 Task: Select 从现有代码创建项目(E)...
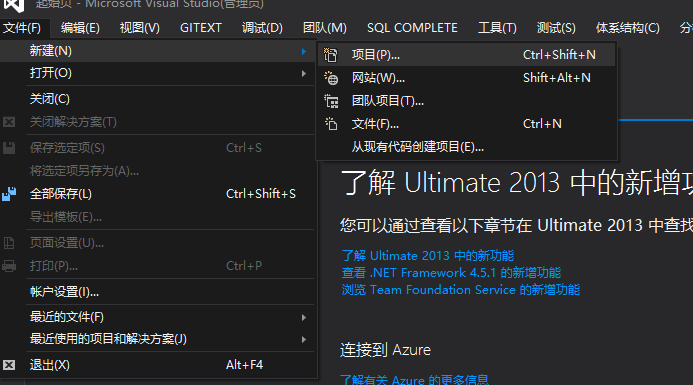tap(466, 147)
